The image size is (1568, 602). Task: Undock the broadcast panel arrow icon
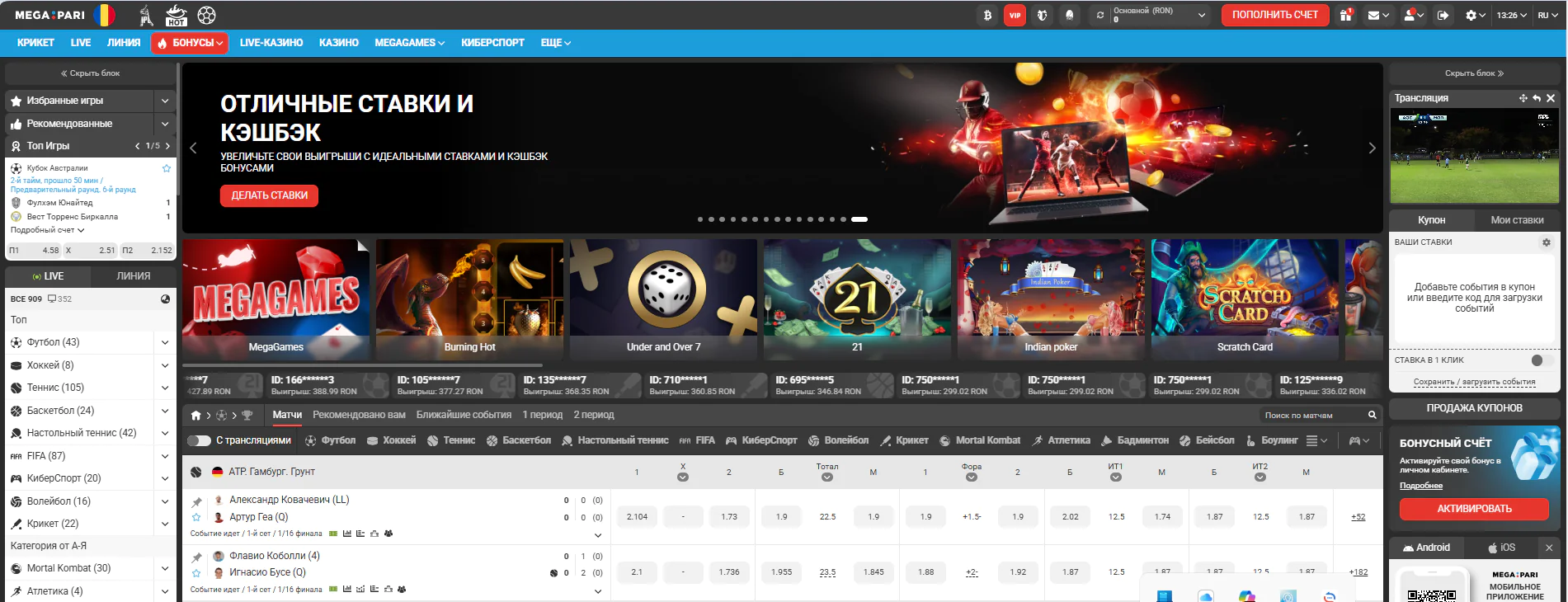coord(1537,98)
